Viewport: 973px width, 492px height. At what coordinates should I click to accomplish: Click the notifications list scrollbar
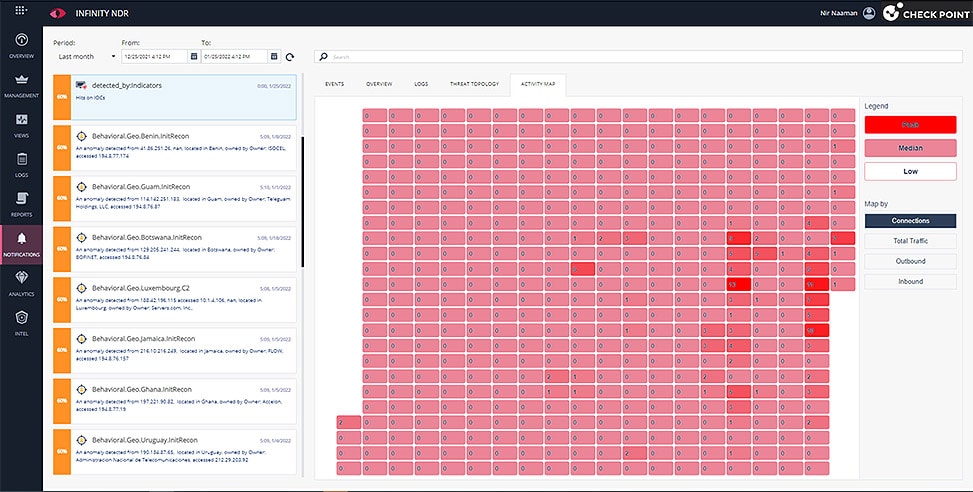click(302, 202)
